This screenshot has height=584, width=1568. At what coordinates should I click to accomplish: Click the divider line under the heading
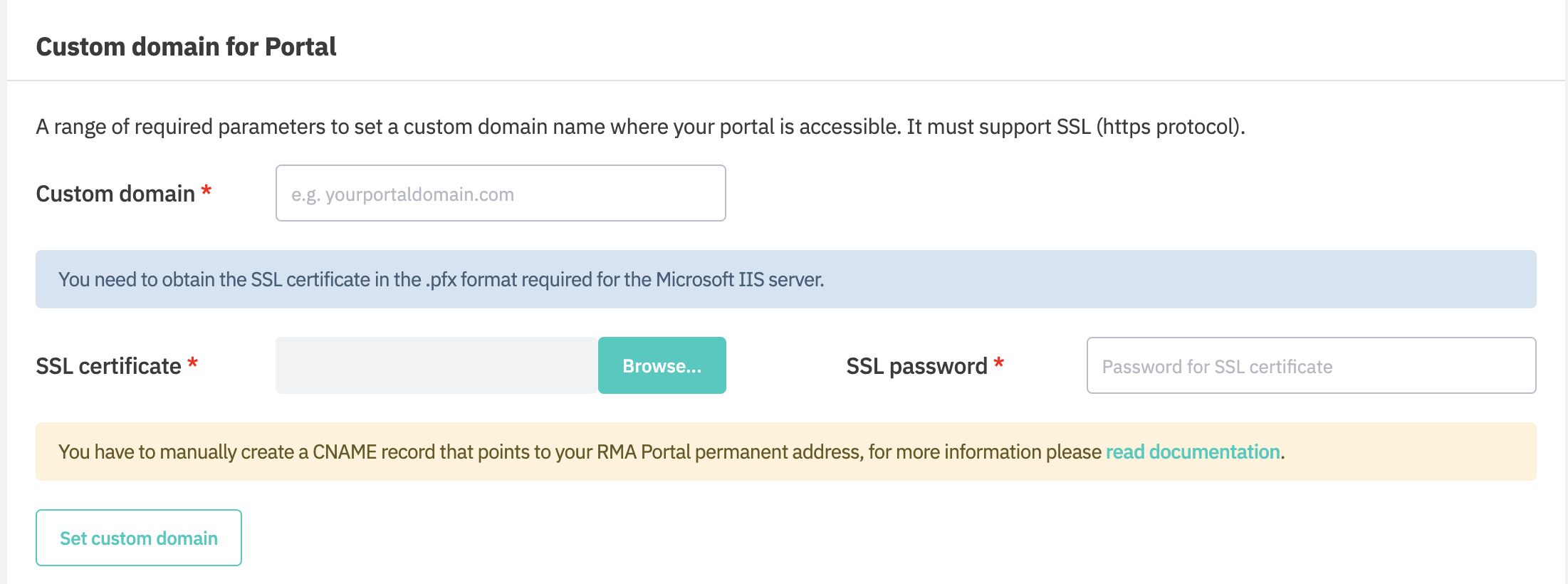[x=783, y=80]
